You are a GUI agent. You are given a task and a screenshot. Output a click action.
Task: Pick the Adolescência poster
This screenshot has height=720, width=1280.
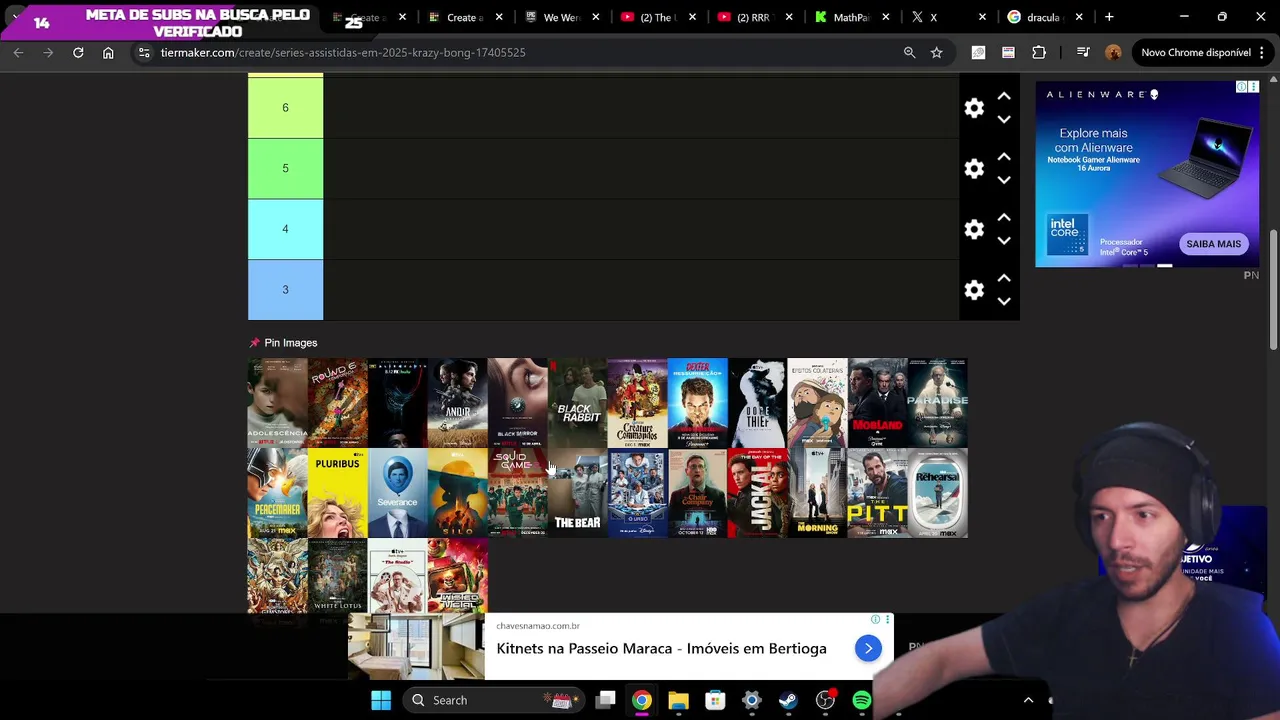coord(278,403)
